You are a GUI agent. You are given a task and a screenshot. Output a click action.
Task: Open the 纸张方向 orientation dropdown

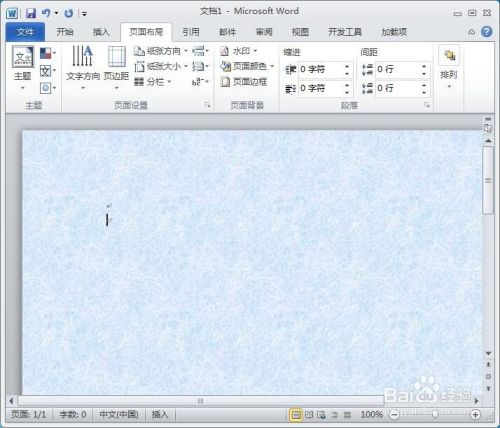click(x=161, y=51)
